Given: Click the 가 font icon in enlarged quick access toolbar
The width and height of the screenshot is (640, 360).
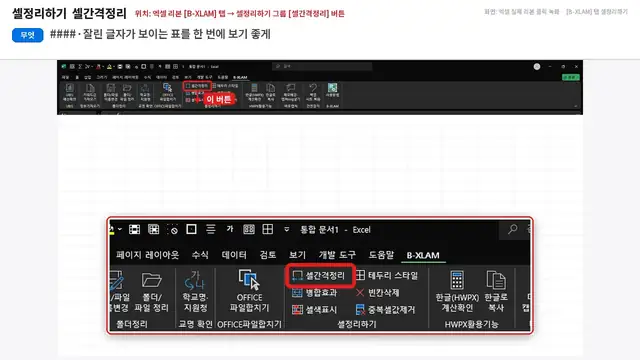Looking at the screenshot, I should click(230, 229).
